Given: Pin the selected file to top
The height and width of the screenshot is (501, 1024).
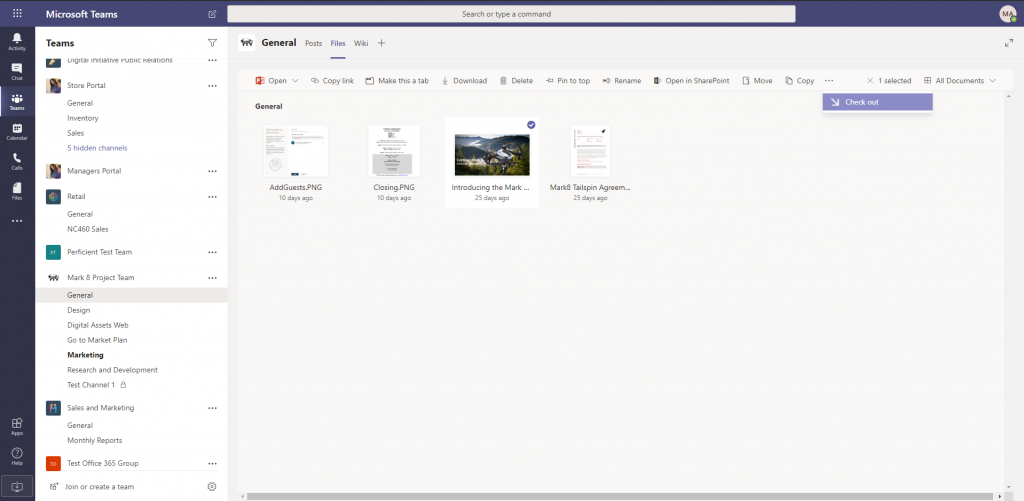Looking at the screenshot, I should (568, 81).
